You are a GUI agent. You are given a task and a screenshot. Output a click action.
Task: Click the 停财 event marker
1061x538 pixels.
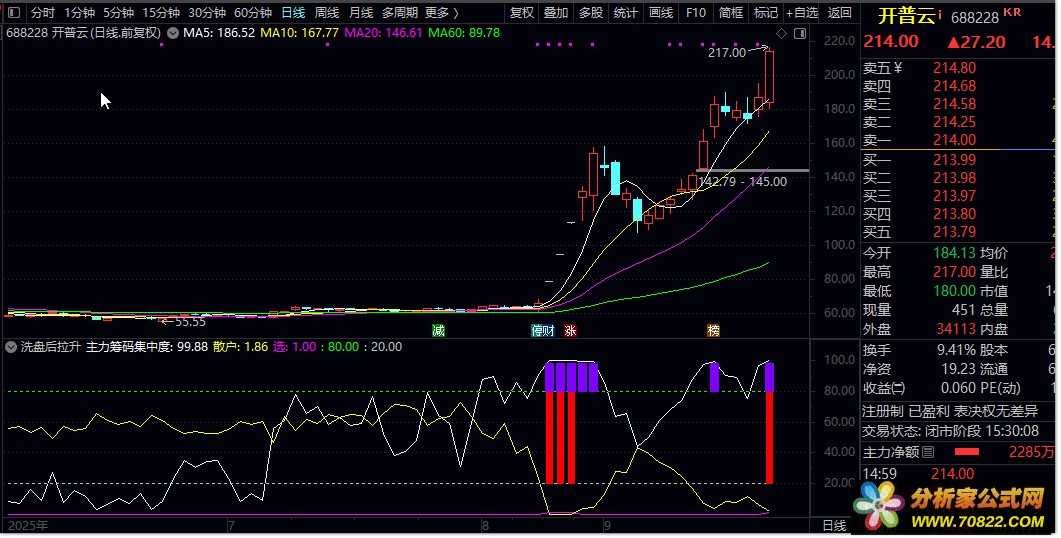(543, 330)
